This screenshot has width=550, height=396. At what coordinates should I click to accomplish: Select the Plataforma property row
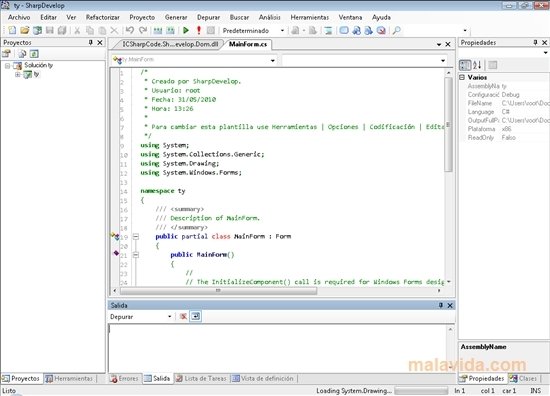[504, 129]
